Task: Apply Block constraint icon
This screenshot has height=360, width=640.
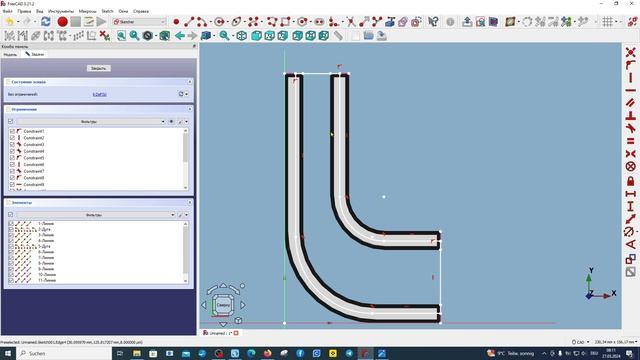Action: (631, 166)
